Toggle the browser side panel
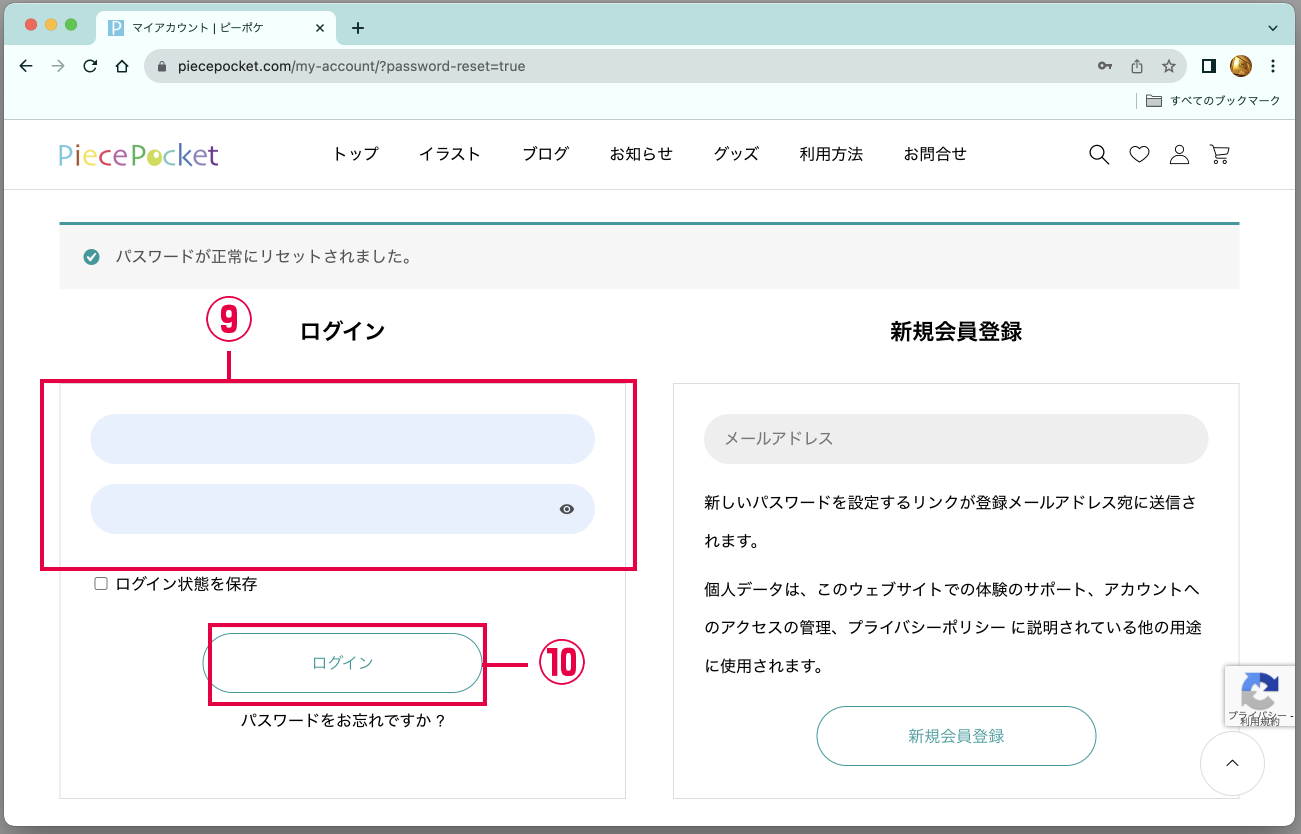Image resolution: width=1301 pixels, height=834 pixels. 1208,66
